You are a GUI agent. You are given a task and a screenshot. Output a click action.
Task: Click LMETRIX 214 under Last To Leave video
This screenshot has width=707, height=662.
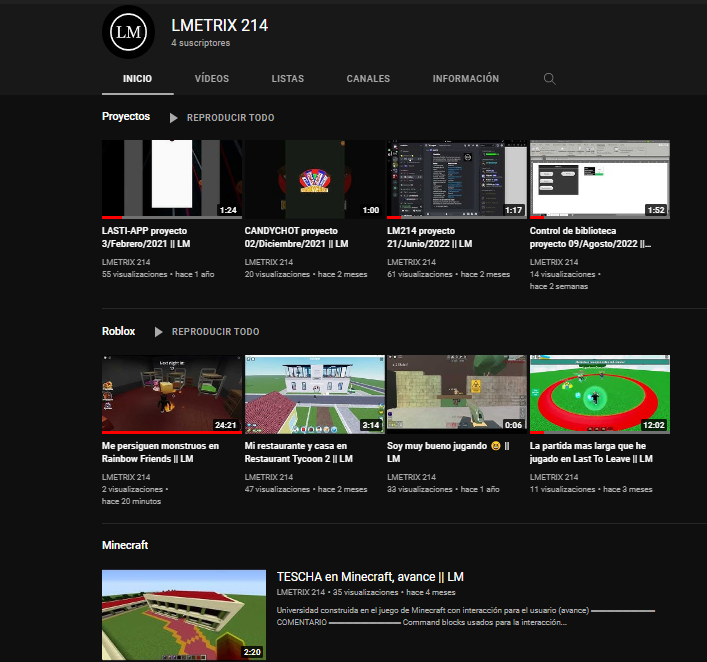click(x=554, y=477)
